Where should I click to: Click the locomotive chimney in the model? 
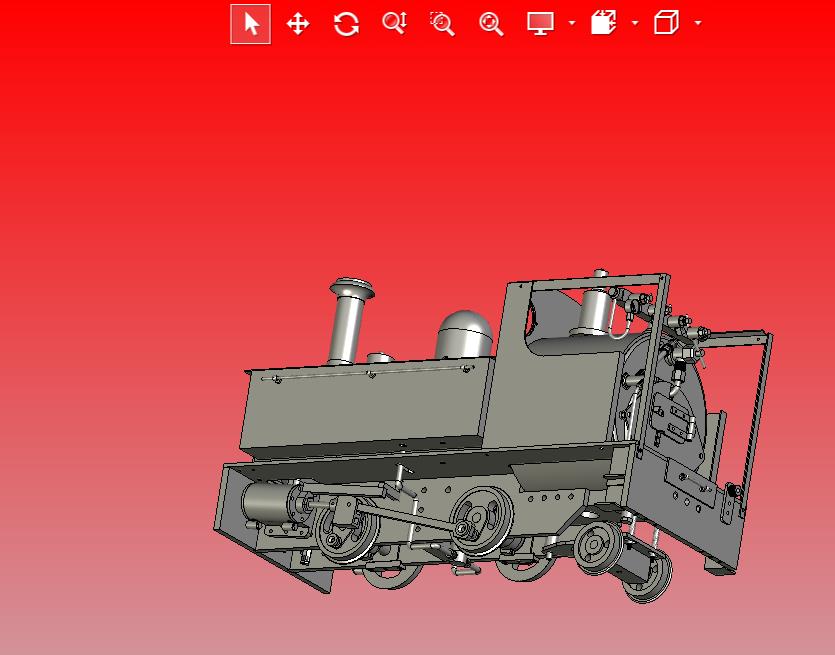pyautogui.click(x=349, y=321)
